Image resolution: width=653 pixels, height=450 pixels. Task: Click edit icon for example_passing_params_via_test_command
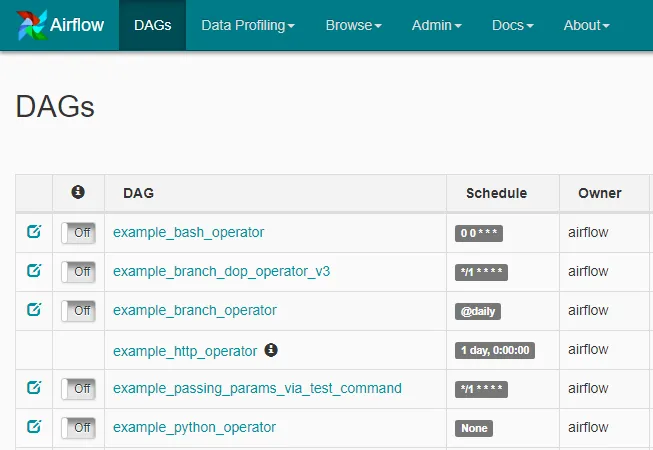point(34,388)
